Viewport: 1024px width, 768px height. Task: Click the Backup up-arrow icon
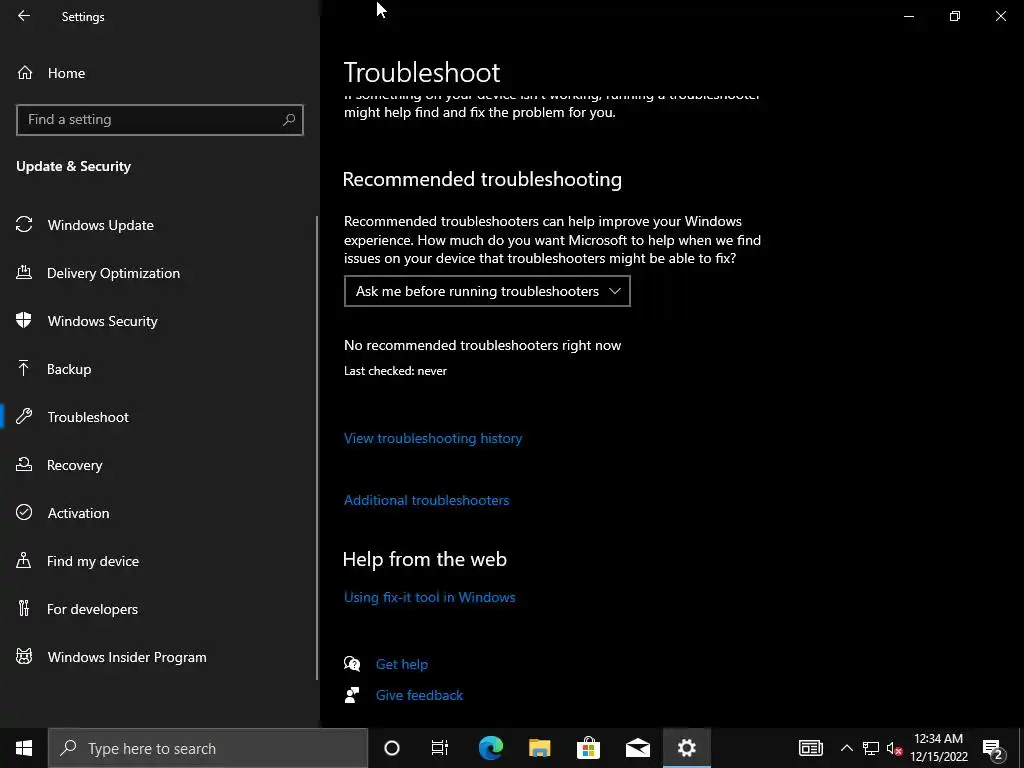pyautogui.click(x=24, y=368)
